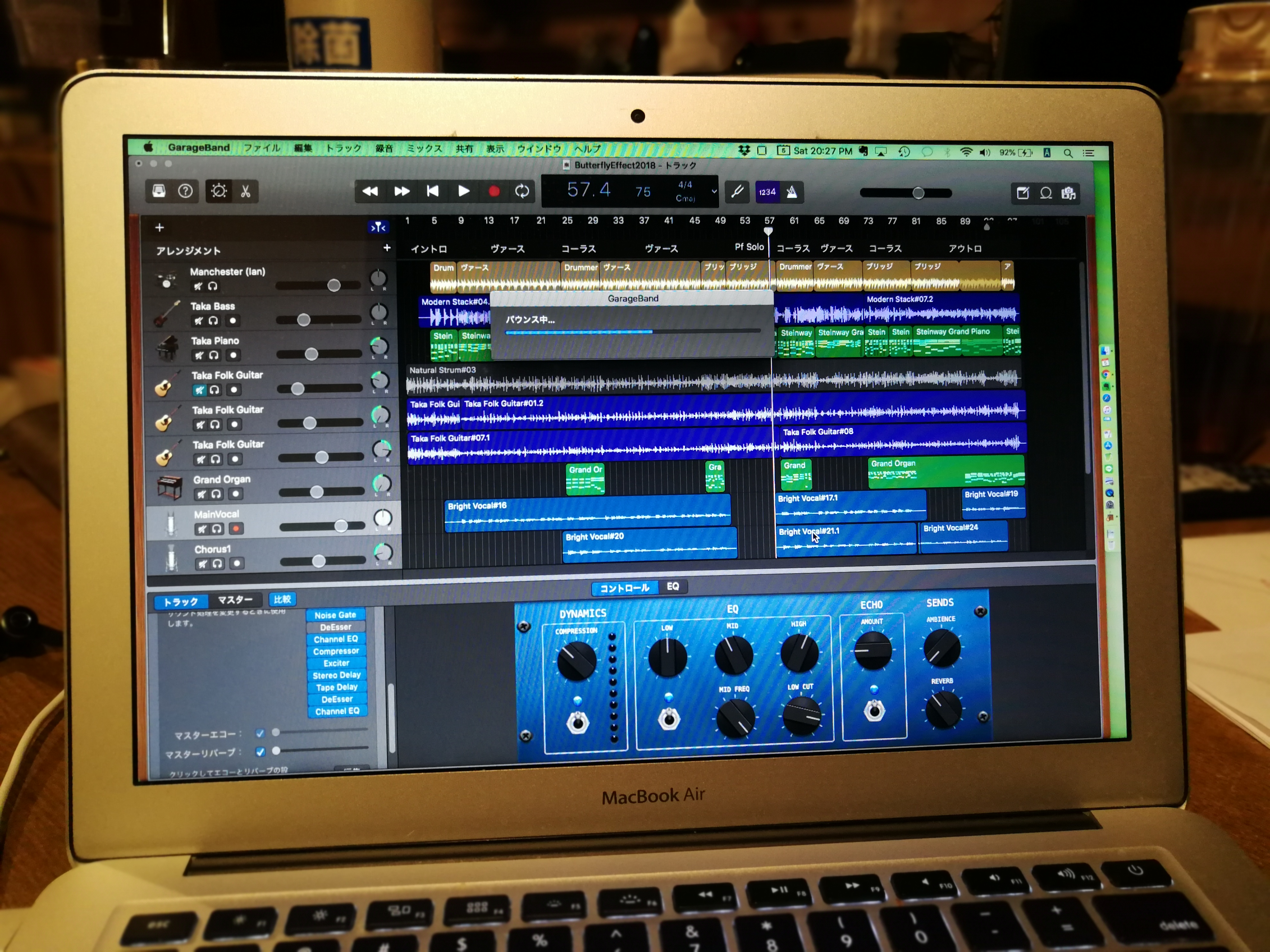This screenshot has height=952, width=1270.
Task: Open the ヘルプ menu
Action: pos(587,149)
